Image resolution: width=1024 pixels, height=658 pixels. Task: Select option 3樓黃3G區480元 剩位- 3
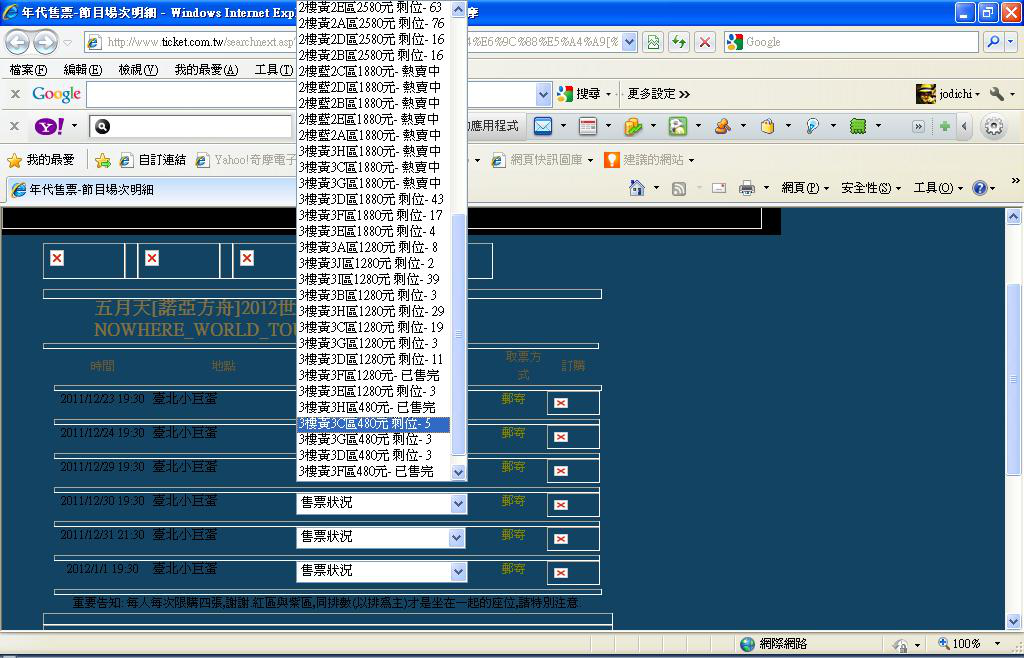[374, 440]
